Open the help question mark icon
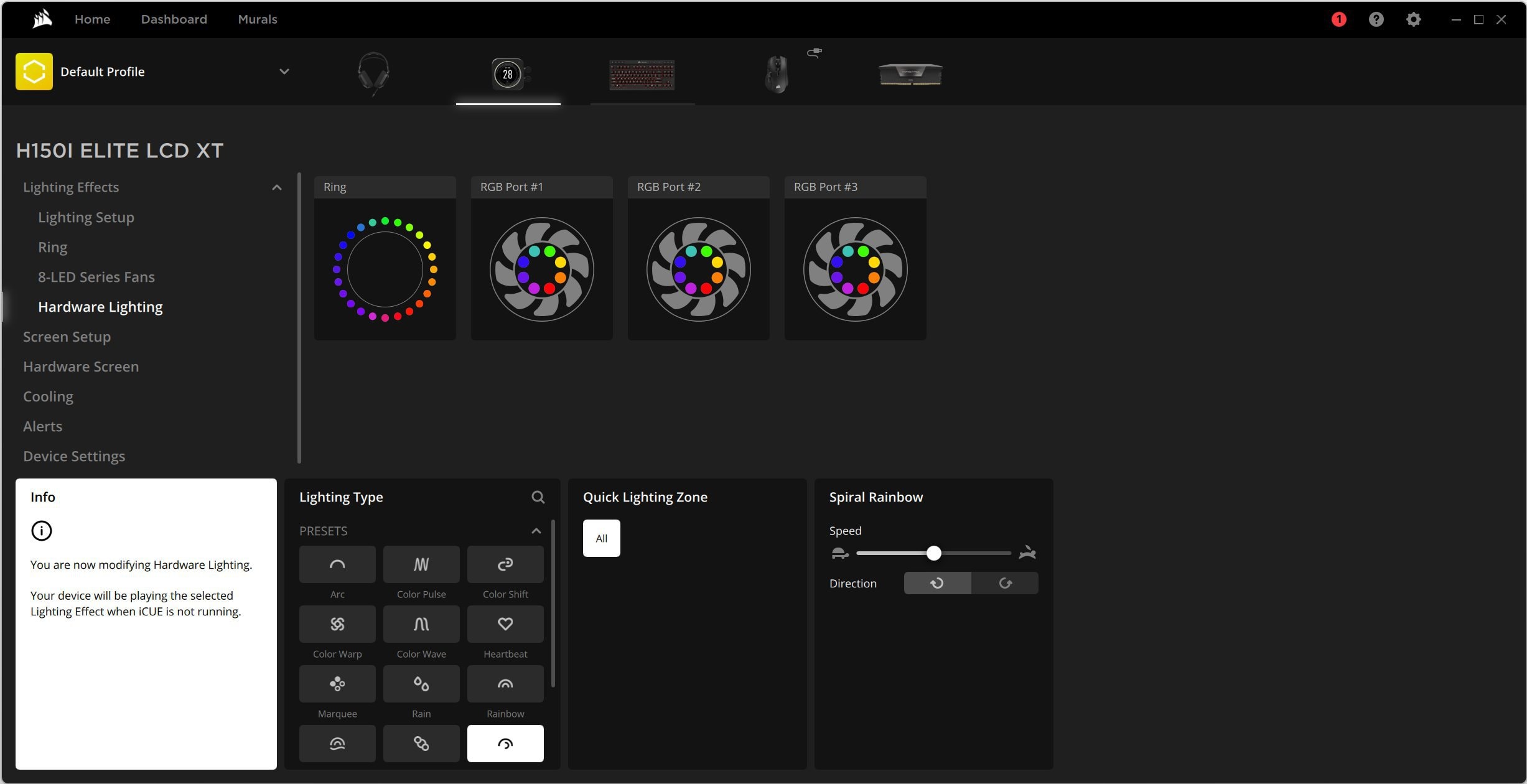 (1376, 19)
